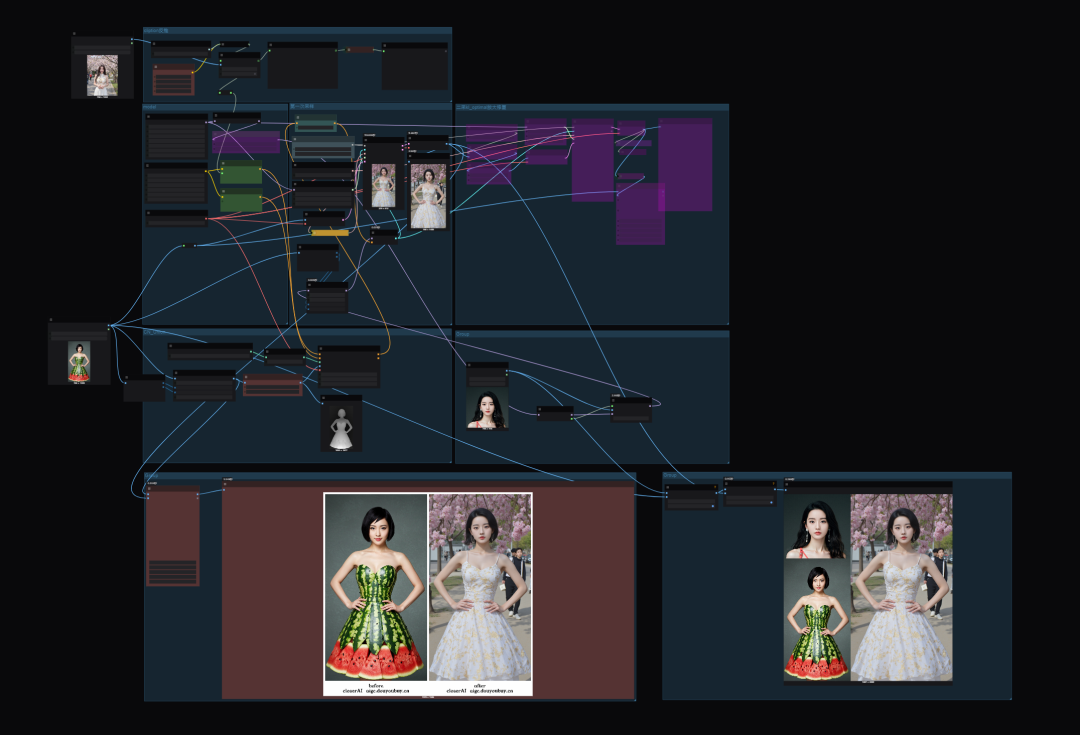The image size is (1080, 735).
Task: Click the long-haired woman portrait thumbnail
Action: coord(487,409)
